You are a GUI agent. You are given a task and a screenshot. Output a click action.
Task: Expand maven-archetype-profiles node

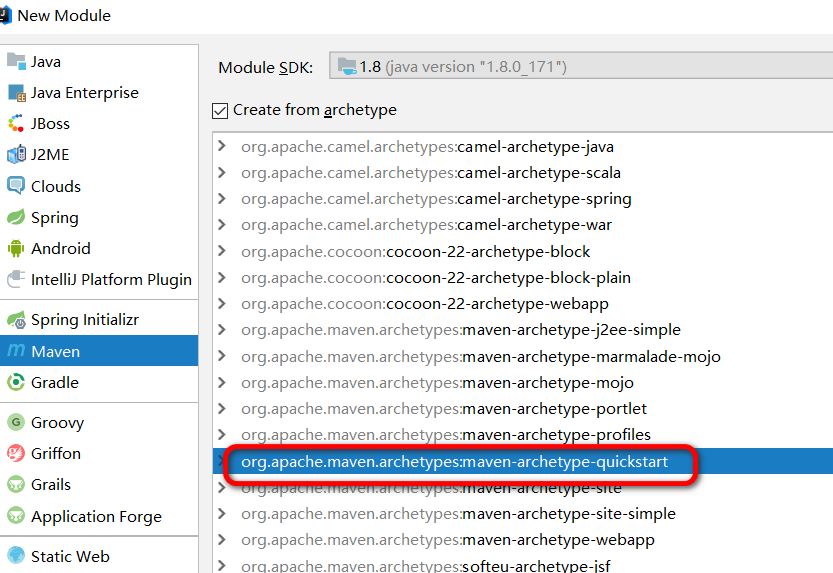pos(222,434)
